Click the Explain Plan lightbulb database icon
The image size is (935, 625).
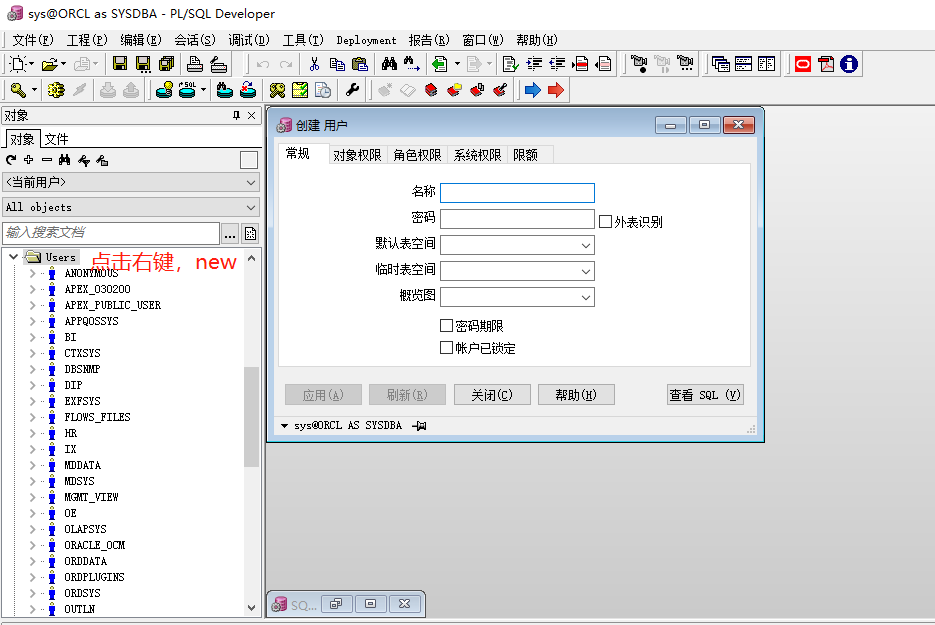click(164, 90)
